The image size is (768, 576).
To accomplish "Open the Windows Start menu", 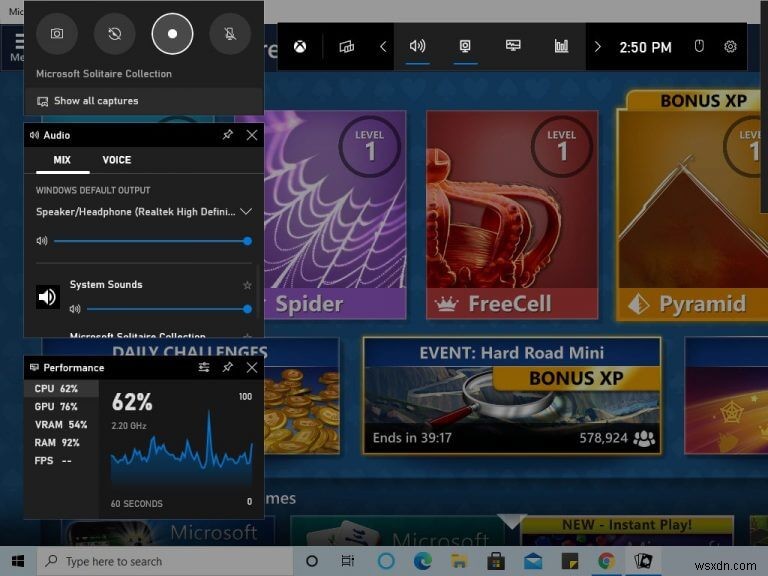I will (18, 561).
